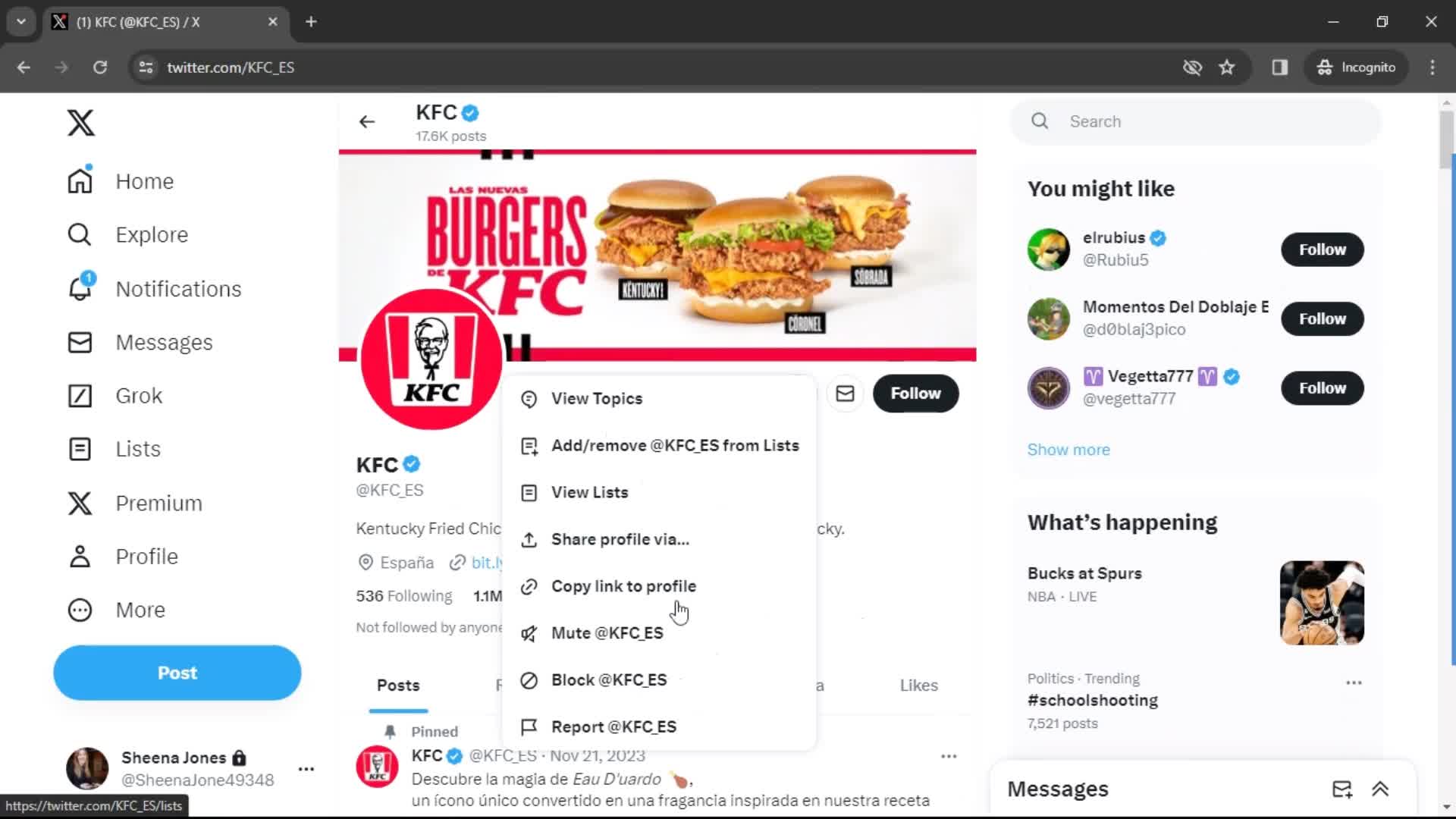Select Report @KFC_ES menu option
The image size is (1456, 819).
pos(614,727)
